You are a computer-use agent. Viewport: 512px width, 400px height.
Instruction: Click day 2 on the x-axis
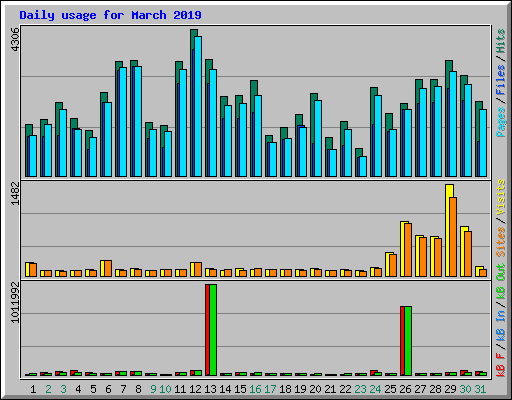tap(48, 389)
